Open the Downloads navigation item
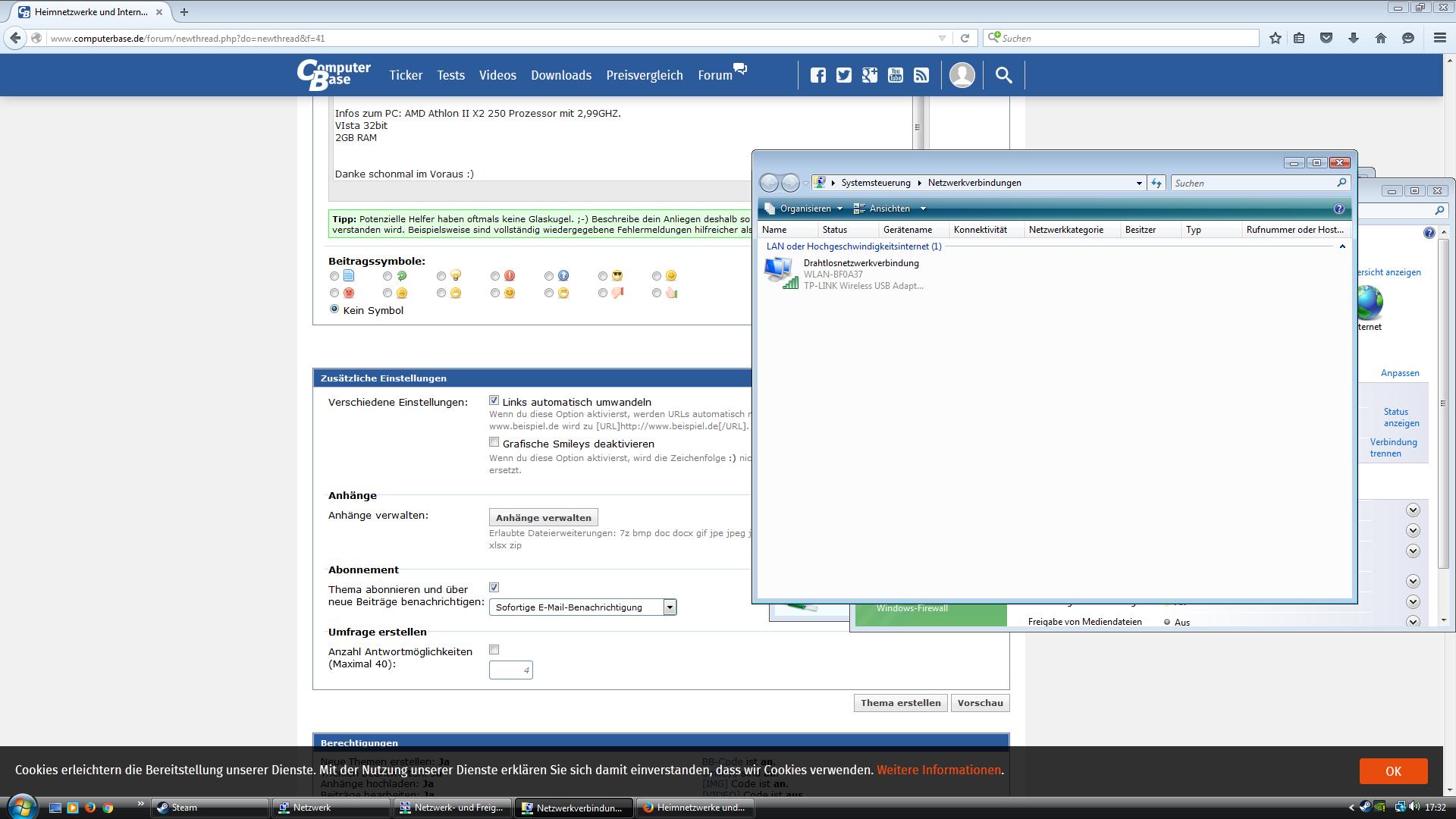 (x=560, y=75)
